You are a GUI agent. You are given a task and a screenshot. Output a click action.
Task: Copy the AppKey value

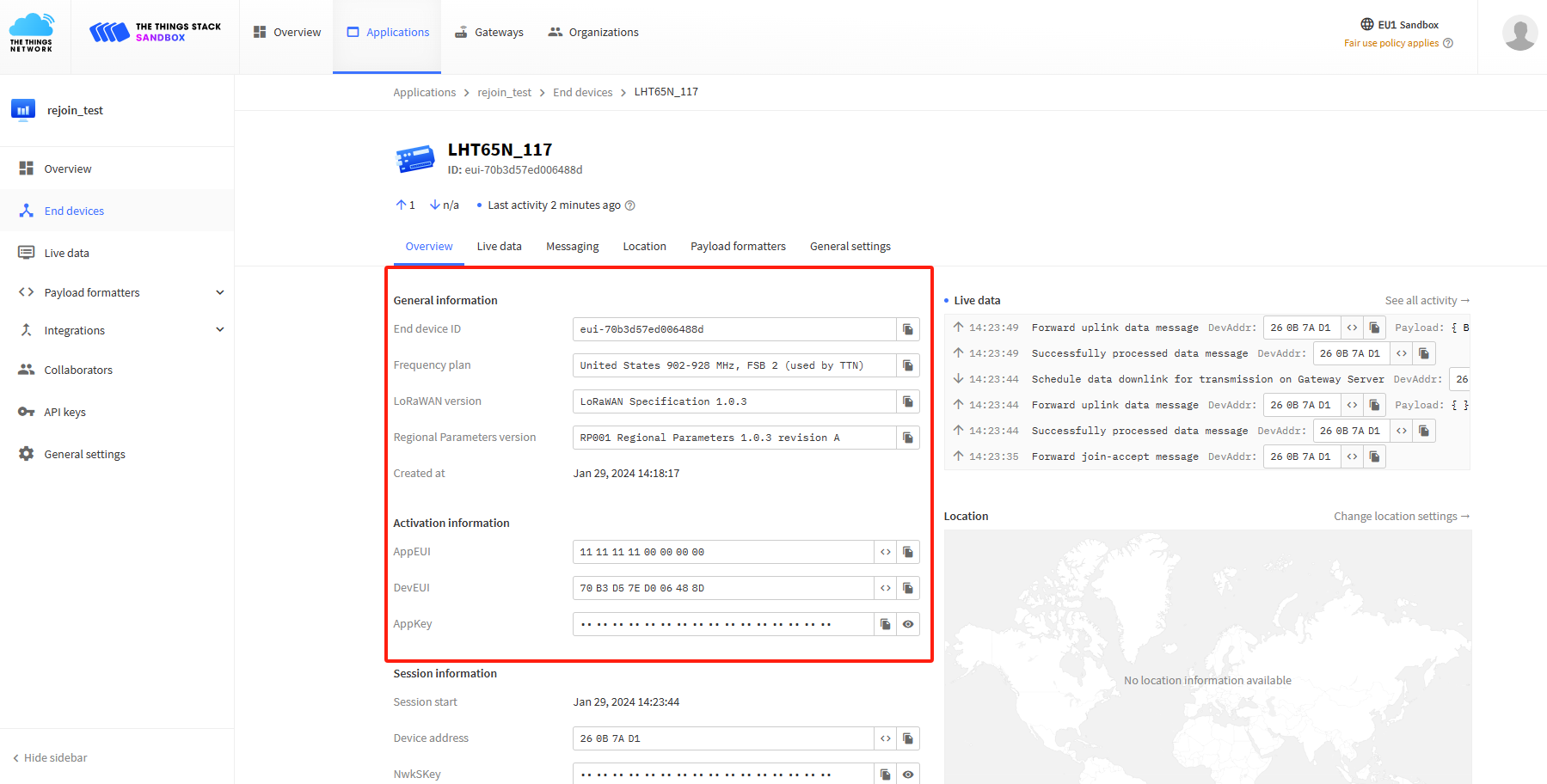tap(886, 624)
